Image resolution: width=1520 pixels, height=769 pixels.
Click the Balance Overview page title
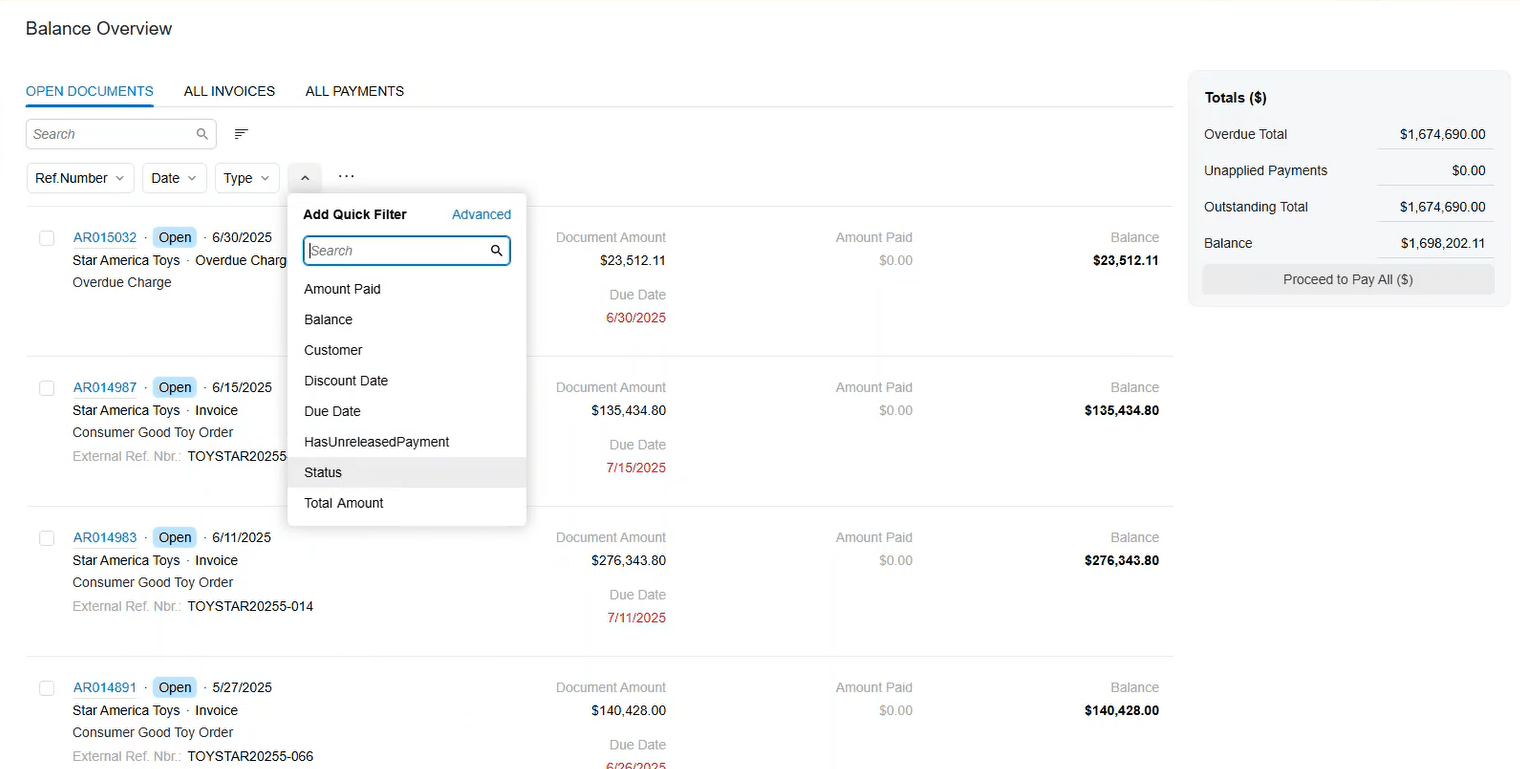(x=99, y=29)
